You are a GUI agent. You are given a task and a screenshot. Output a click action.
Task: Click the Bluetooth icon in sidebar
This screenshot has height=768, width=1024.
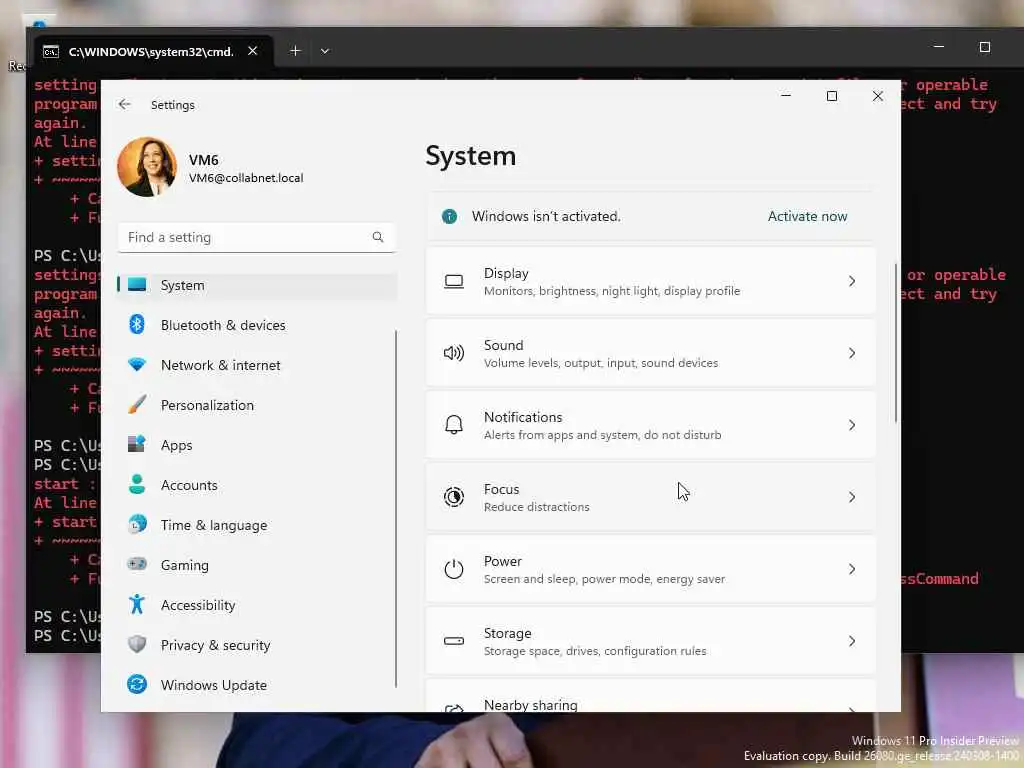point(136,325)
